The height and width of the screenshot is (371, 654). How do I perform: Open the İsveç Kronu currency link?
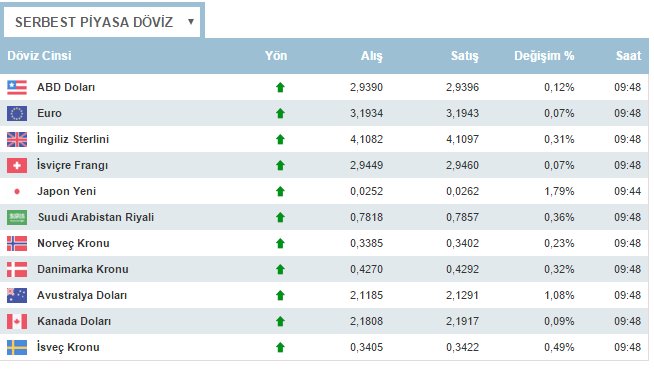pyautogui.click(x=68, y=347)
